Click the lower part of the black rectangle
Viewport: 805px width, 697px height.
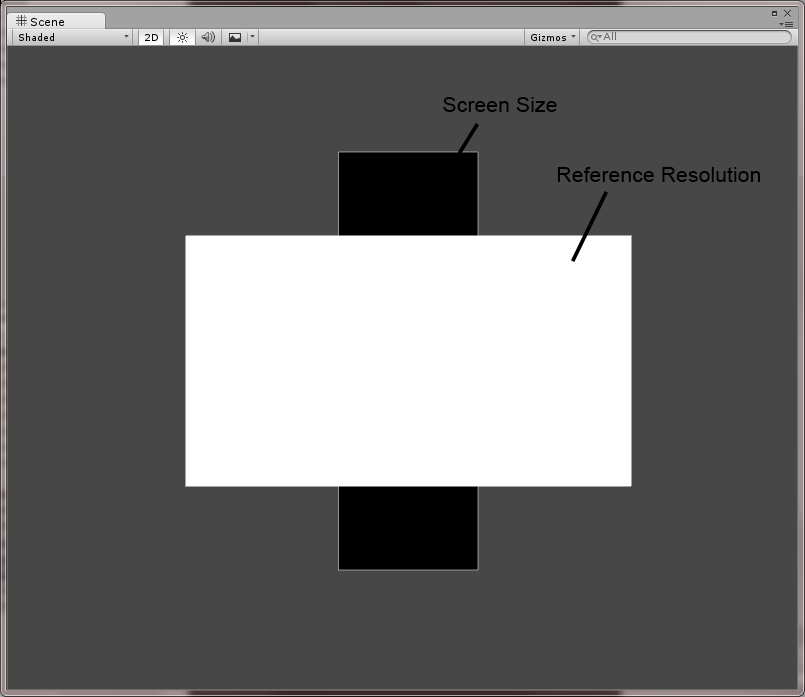click(408, 528)
